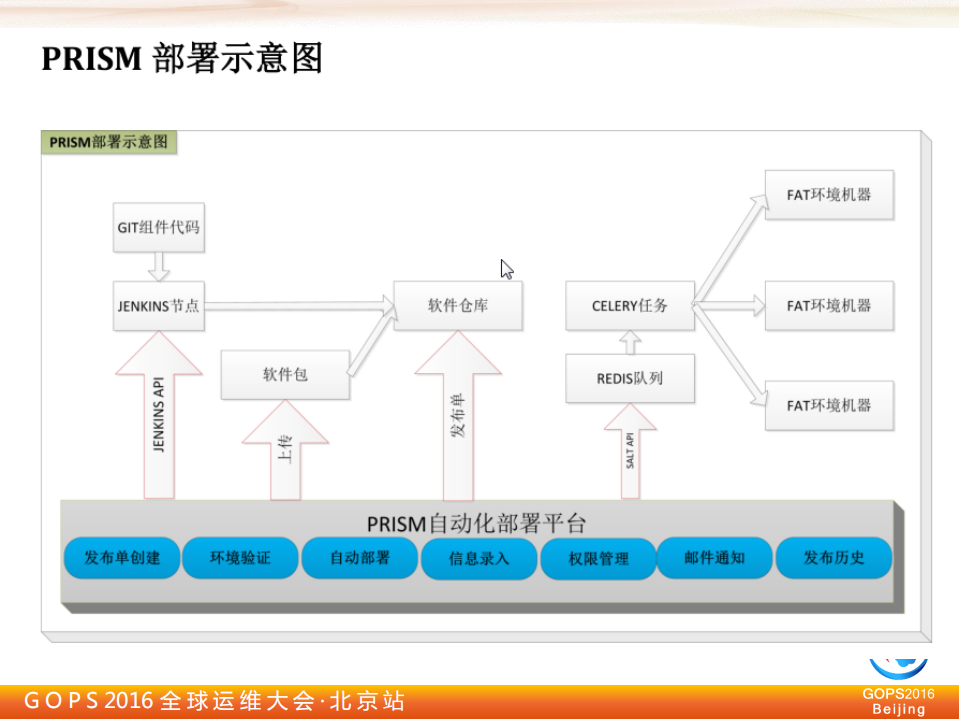Click the 发布单创建 pill button
Viewport: 959px width, 719px height.
tap(121, 558)
